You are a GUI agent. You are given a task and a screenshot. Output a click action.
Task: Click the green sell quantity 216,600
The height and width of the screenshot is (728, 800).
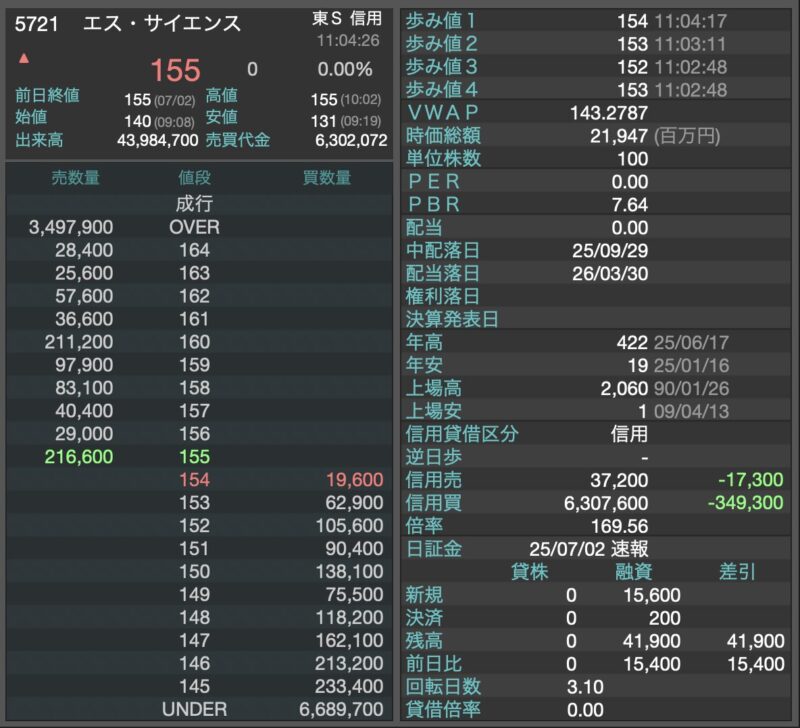coord(79,457)
